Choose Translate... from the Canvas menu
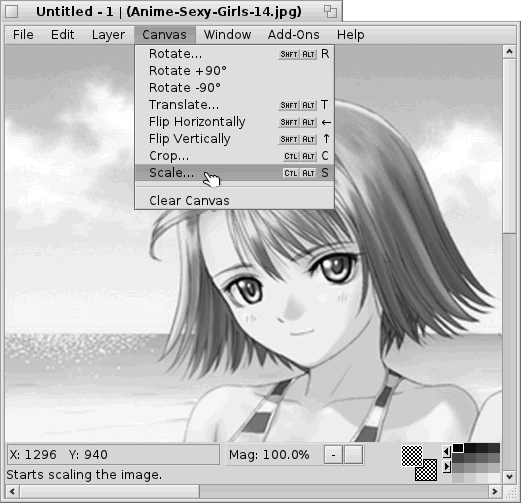This screenshot has width=521, height=503. pyautogui.click(x=234, y=105)
